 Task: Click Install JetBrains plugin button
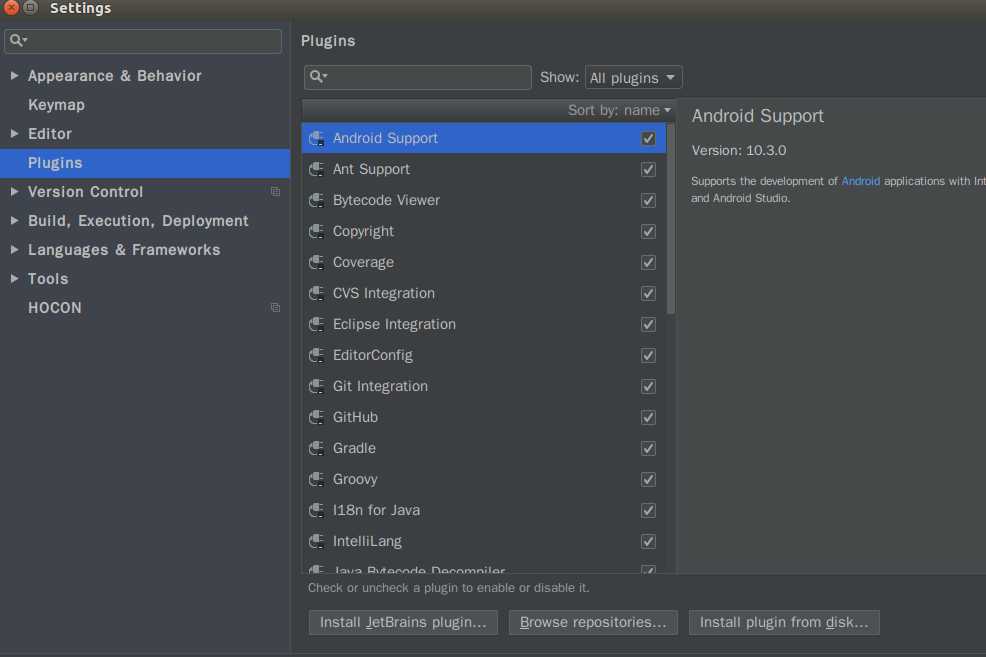[403, 622]
